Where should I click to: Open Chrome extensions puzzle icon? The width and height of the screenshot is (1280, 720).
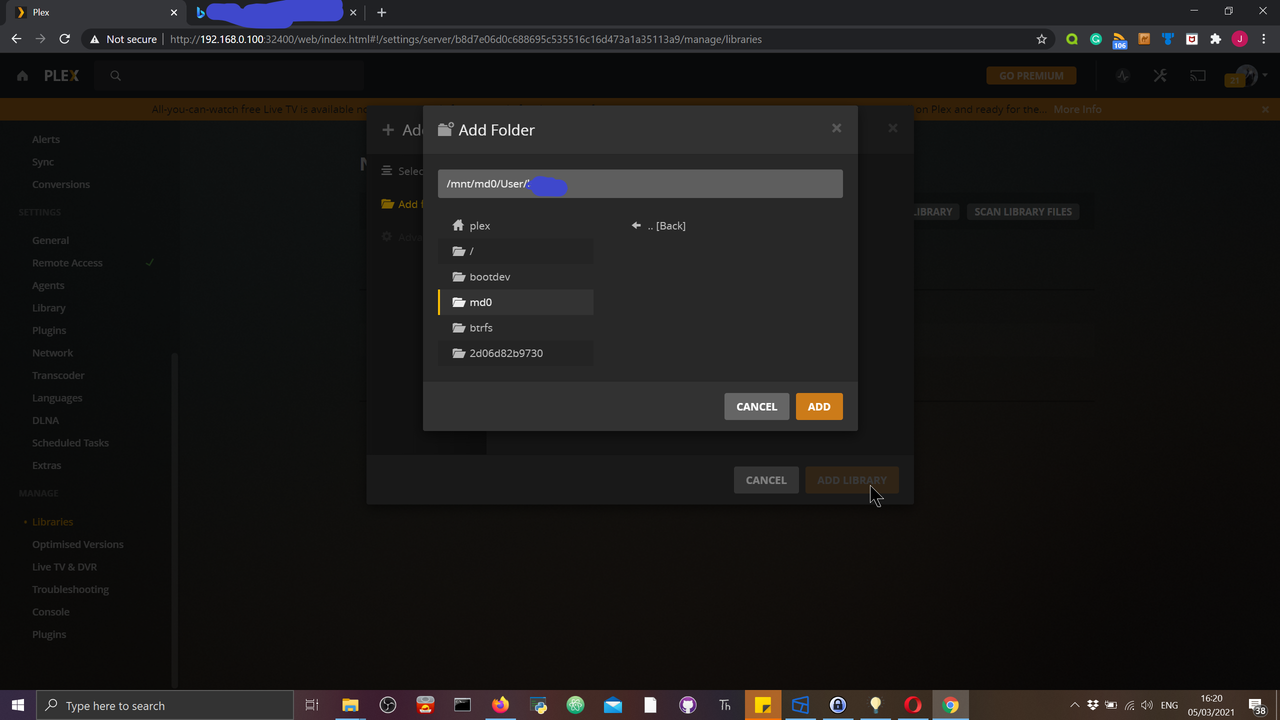click(x=1215, y=39)
